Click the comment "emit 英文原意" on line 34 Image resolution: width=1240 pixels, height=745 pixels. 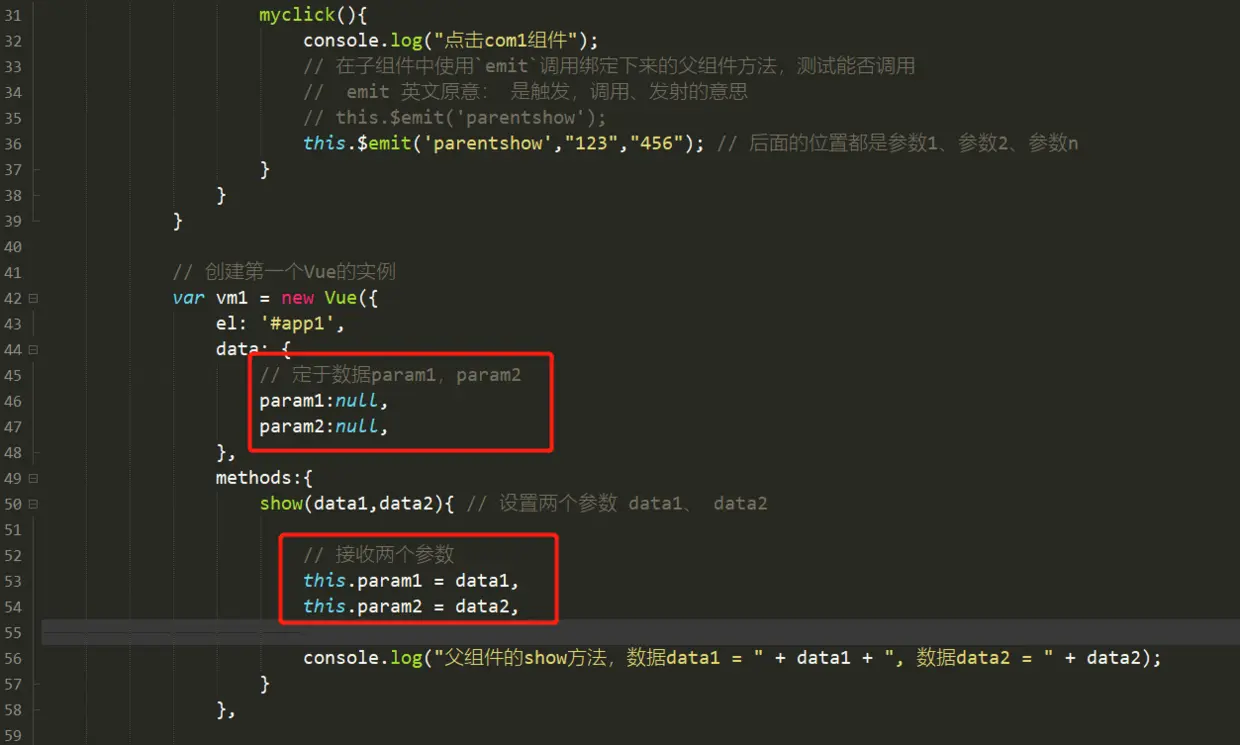[526, 92]
